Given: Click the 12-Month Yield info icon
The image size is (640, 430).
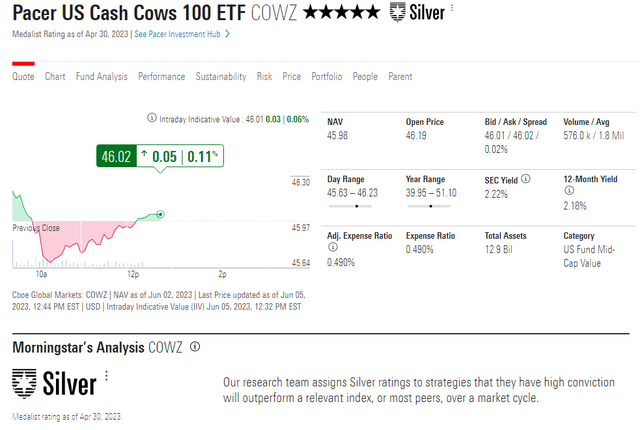Looking at the screenshot, I should pos(569,191).
